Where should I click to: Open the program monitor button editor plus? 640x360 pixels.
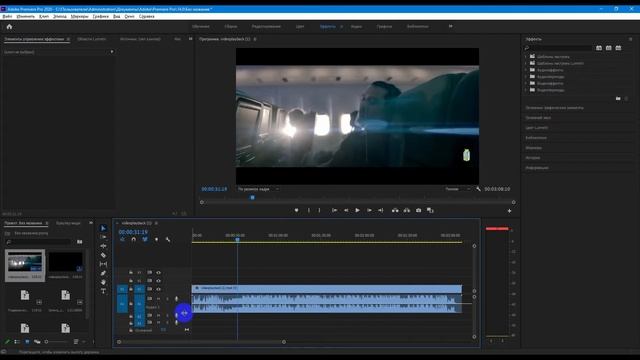[x=509, y=211]
